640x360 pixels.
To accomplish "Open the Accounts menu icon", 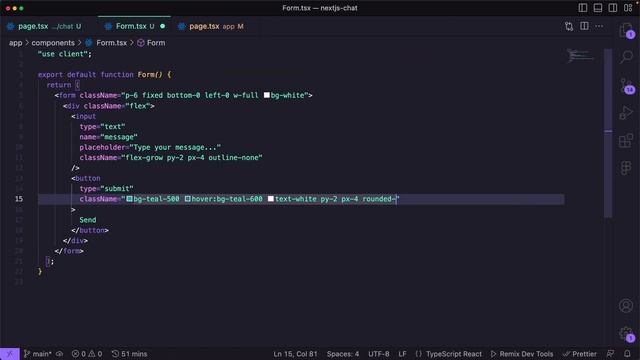I will click(626, 306).
